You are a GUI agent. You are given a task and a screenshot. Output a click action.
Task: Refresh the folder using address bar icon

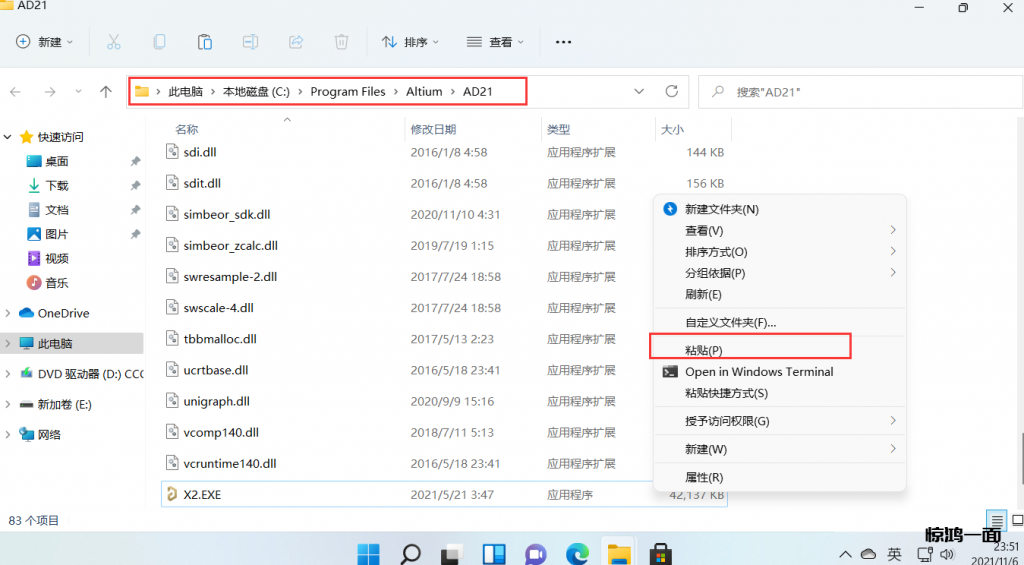(x=671, y=91)
